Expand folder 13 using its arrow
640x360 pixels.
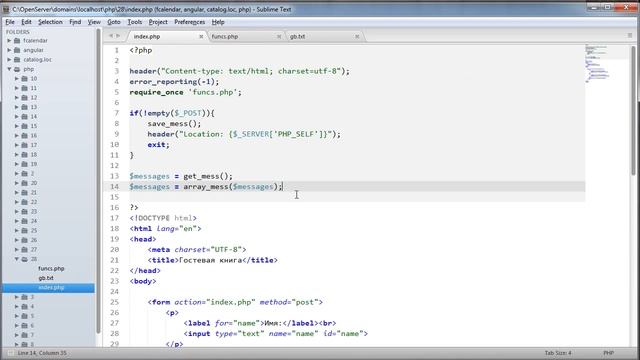17,107
